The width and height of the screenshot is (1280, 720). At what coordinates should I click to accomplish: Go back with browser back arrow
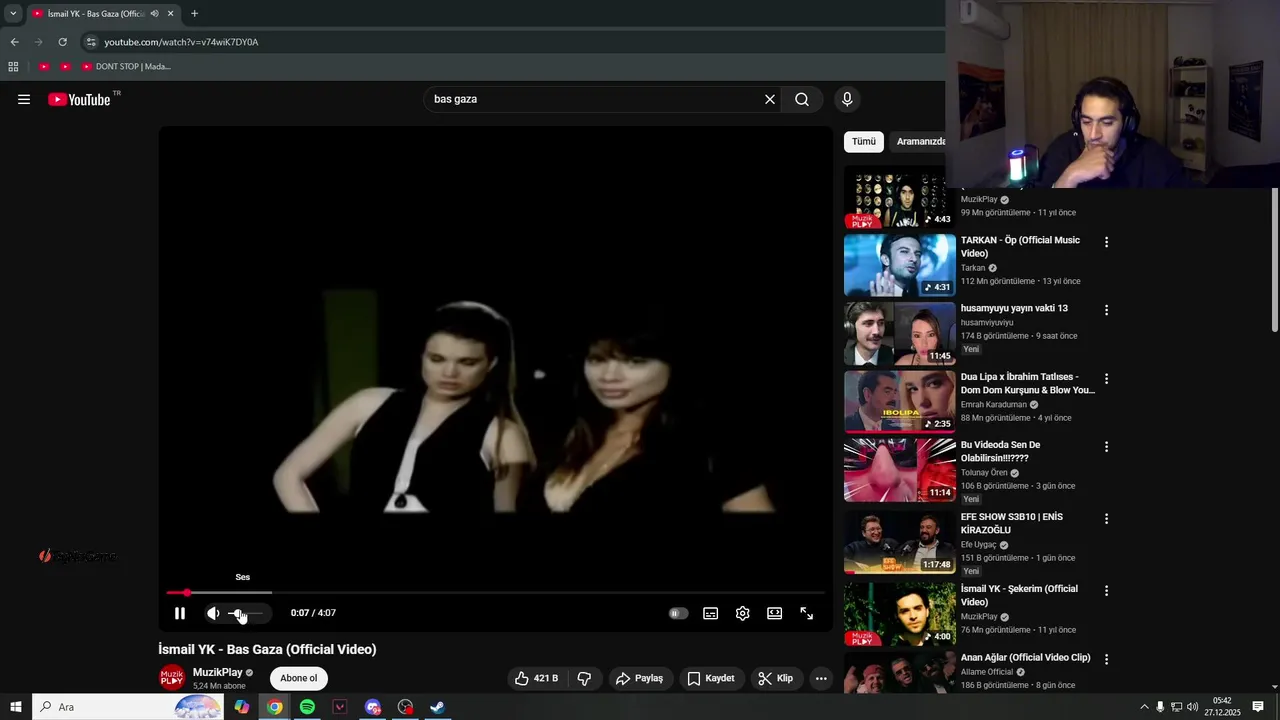click(x=14, y=42)
